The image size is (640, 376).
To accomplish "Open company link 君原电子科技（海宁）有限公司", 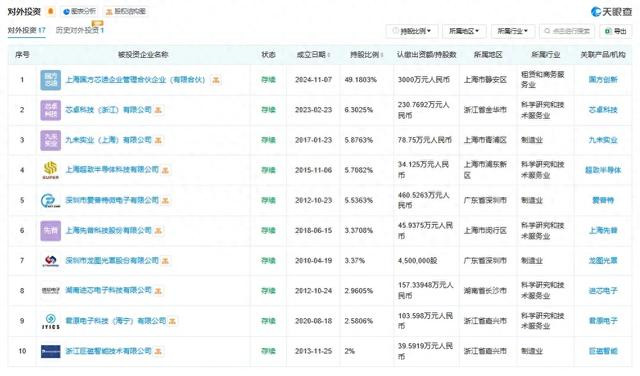I will coord(116,321).
